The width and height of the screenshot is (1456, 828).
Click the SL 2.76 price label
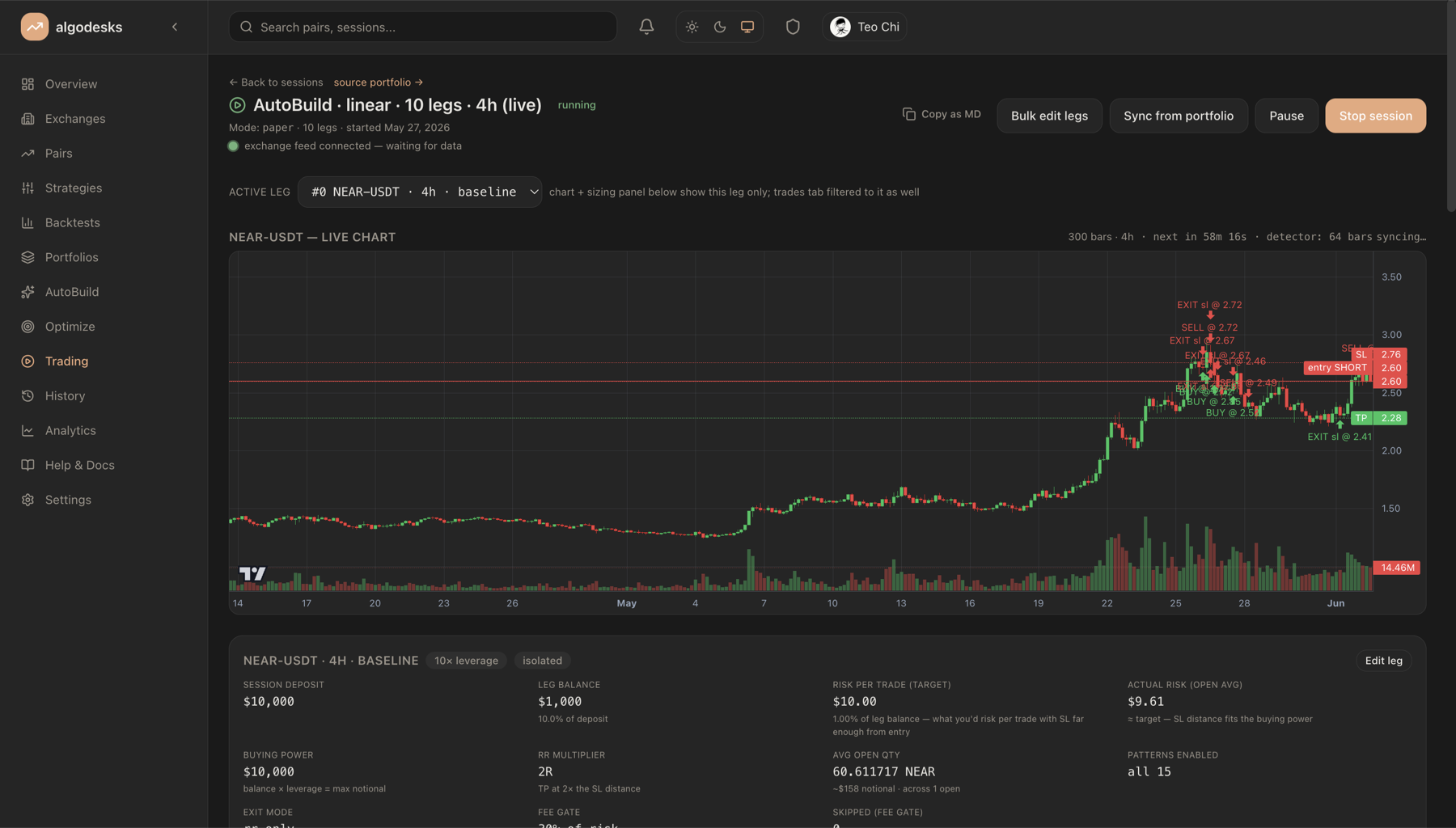point(1379,354)
